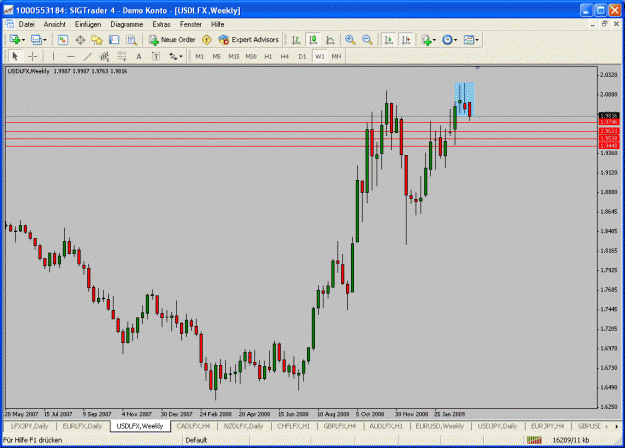The height and width of the screenshot is (448, 625).
Task: Expand the Indicators list dropdown arrow
Action: 434,40
